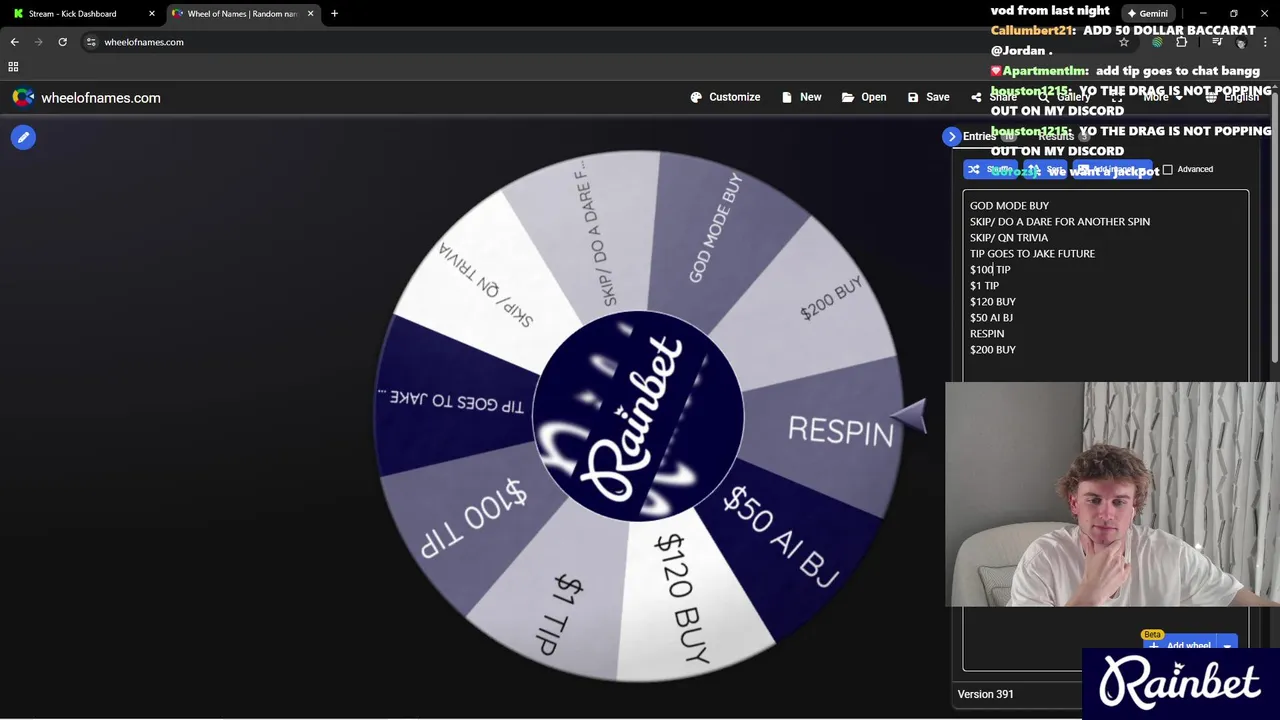Go to wheelofnames.com home logo
The height and width of the screenshot is (720, 1280).
pyautogui.click(x=86, y=97)
